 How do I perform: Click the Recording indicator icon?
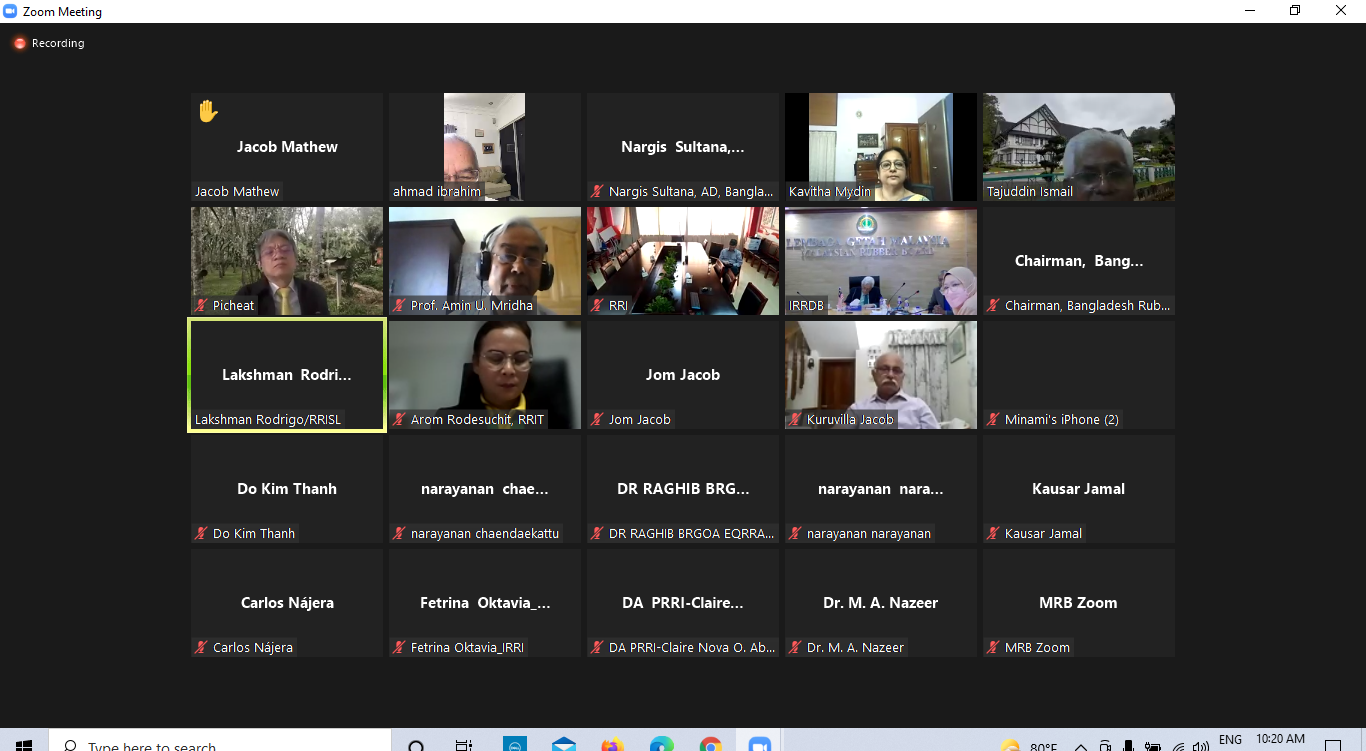(19, 44)
